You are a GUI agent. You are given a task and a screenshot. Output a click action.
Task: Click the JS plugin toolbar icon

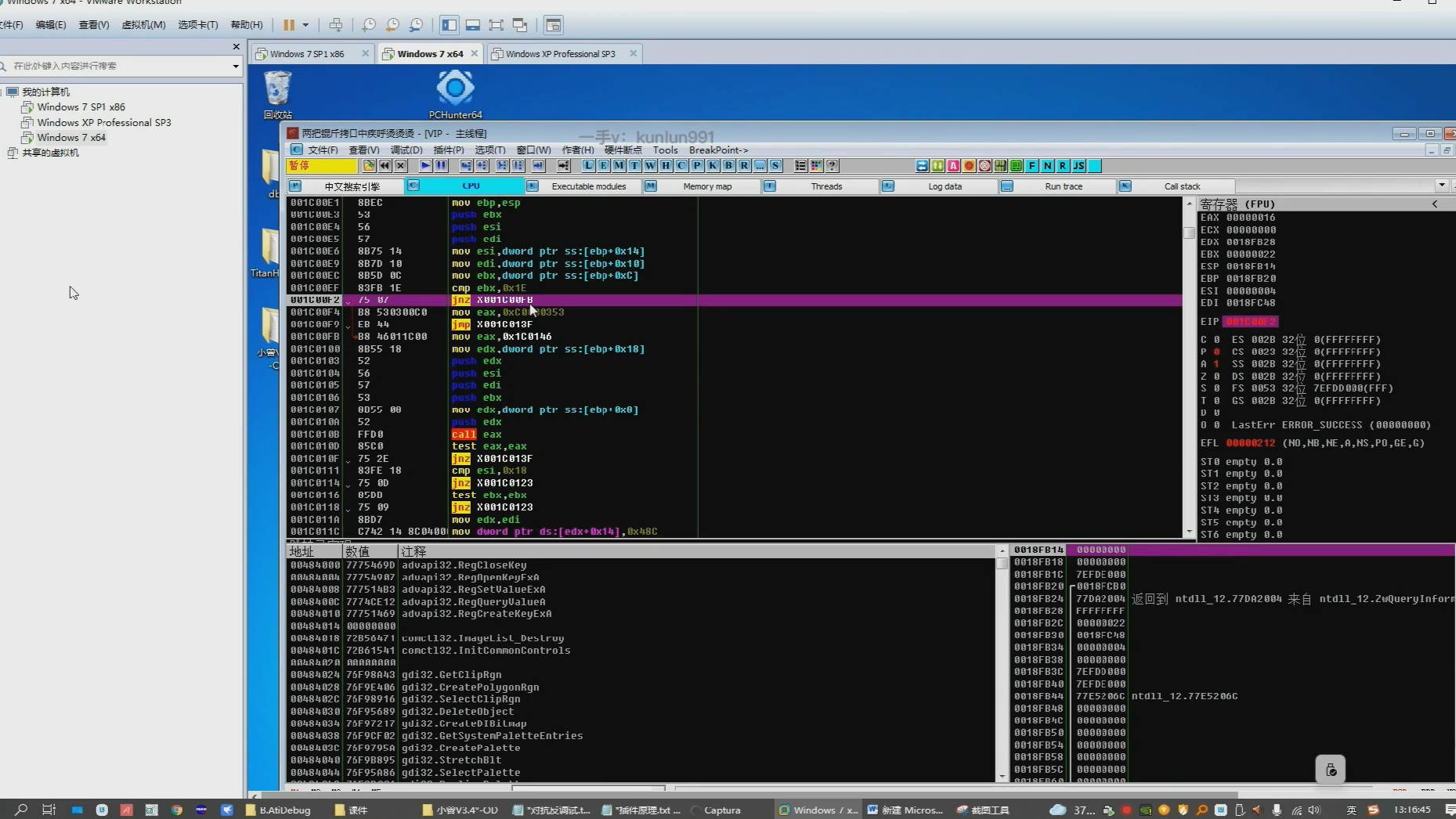1079,166
